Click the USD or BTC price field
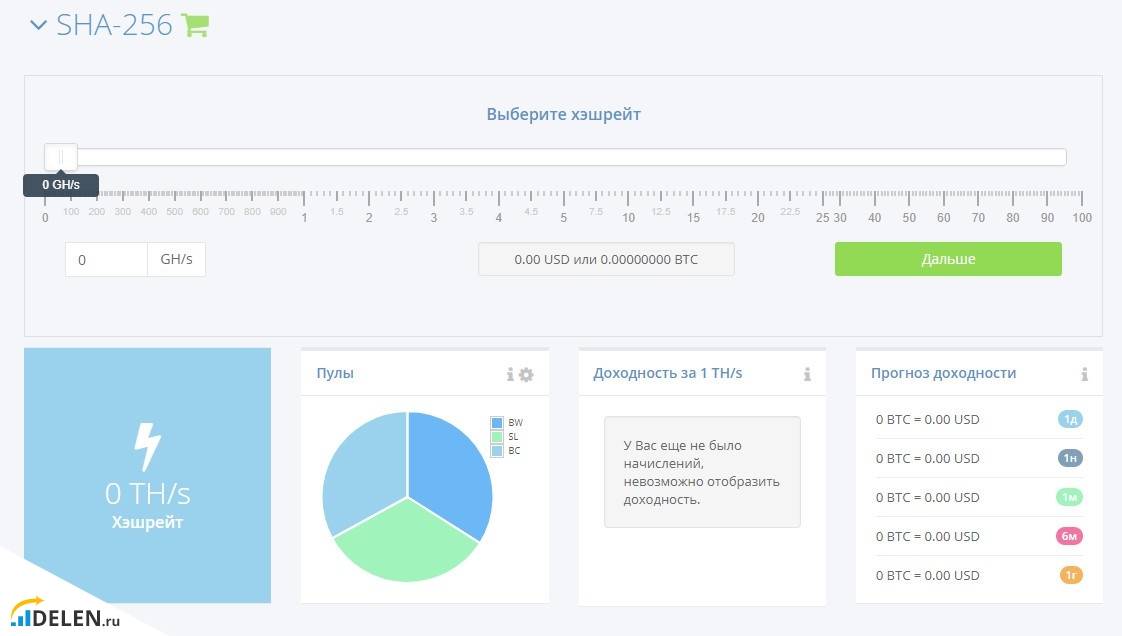1122x636 pixels. click(606, 259)
